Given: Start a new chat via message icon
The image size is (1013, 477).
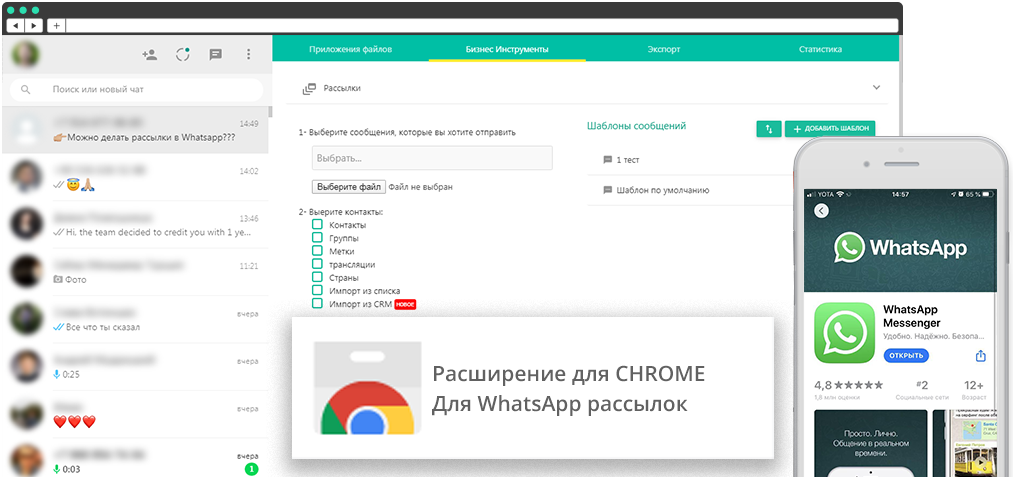Looking at the screenshot, I should click(x=216, y=55).
